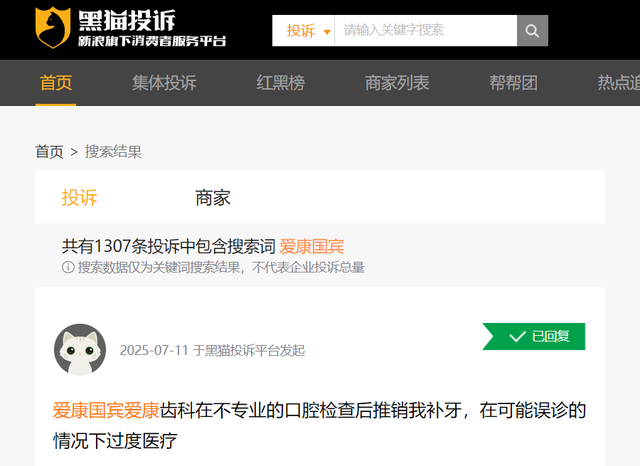
Task: Click the 2025-07-11 于黑猫投诉平台发起 date text
Action: [212, 351]
